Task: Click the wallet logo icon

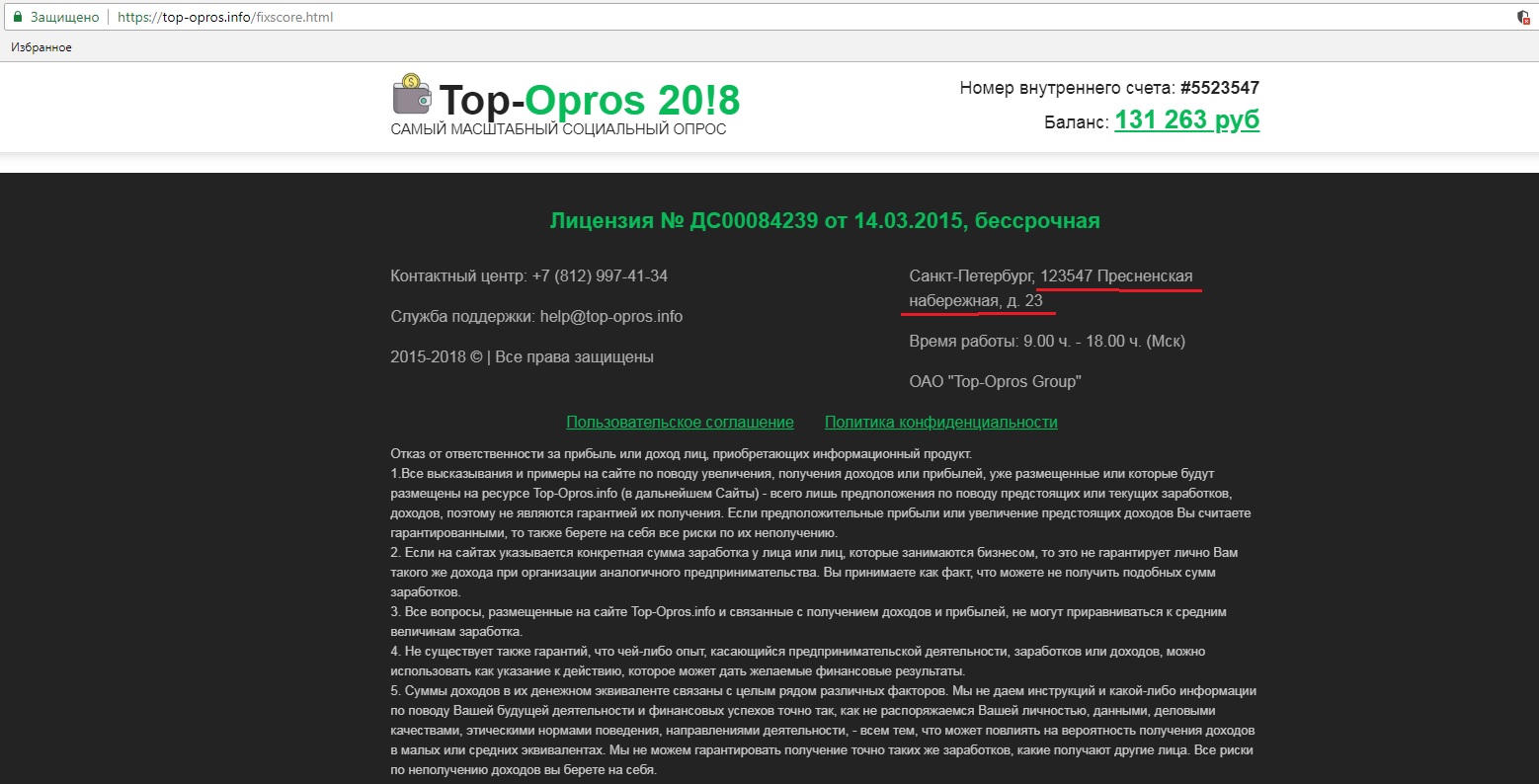Action: [x=412, y=94]
